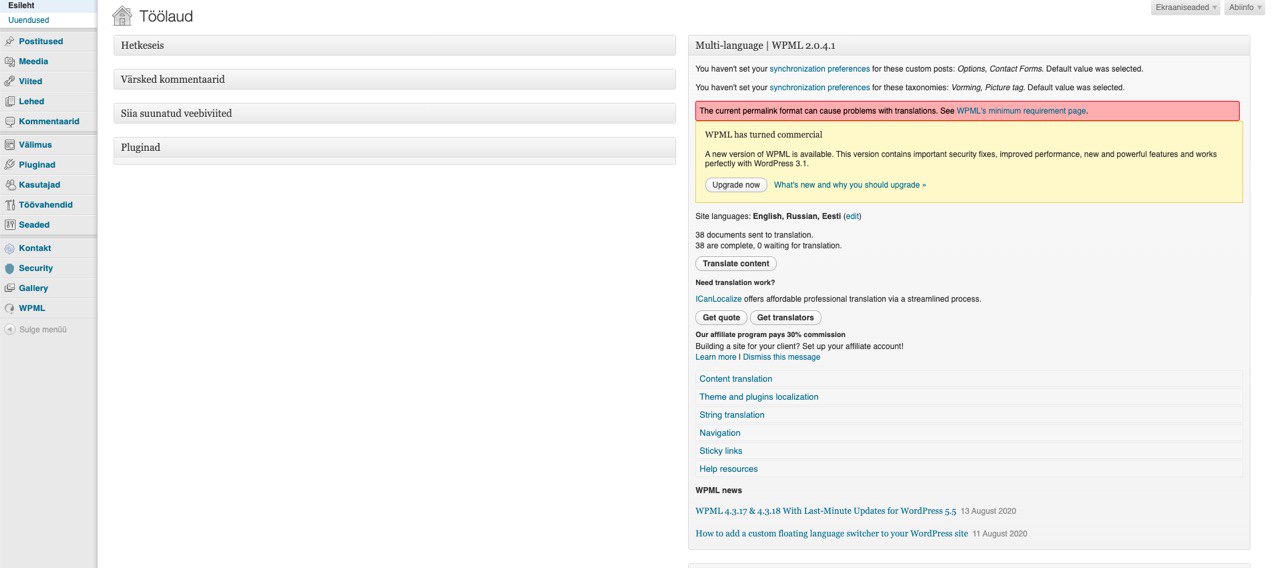Click the Security shield icon
Image resolution: width=1280 pixels, height=568 pixels.
[9, 268]
